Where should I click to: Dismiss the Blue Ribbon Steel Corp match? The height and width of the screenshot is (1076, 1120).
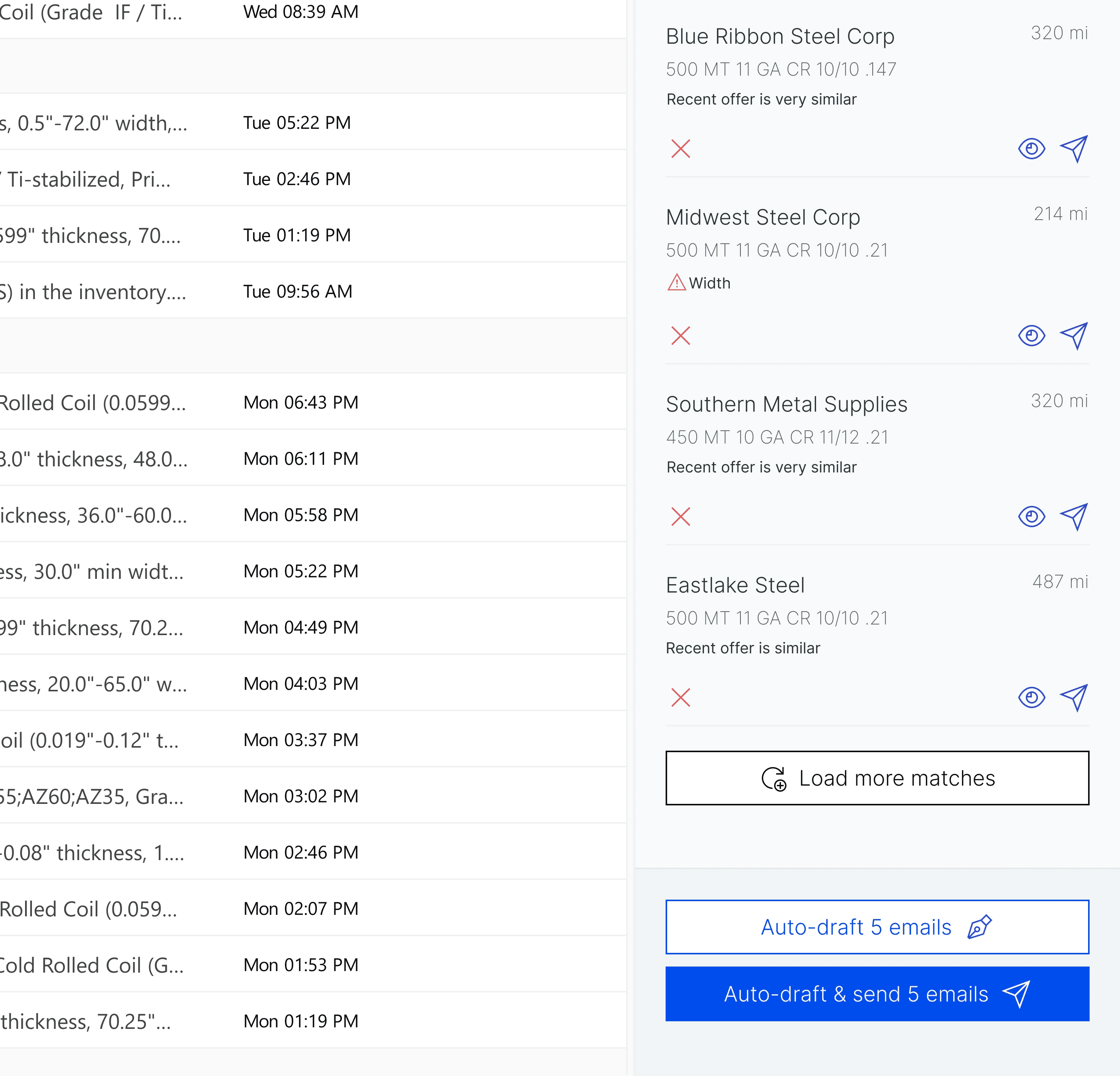[680, 149]
